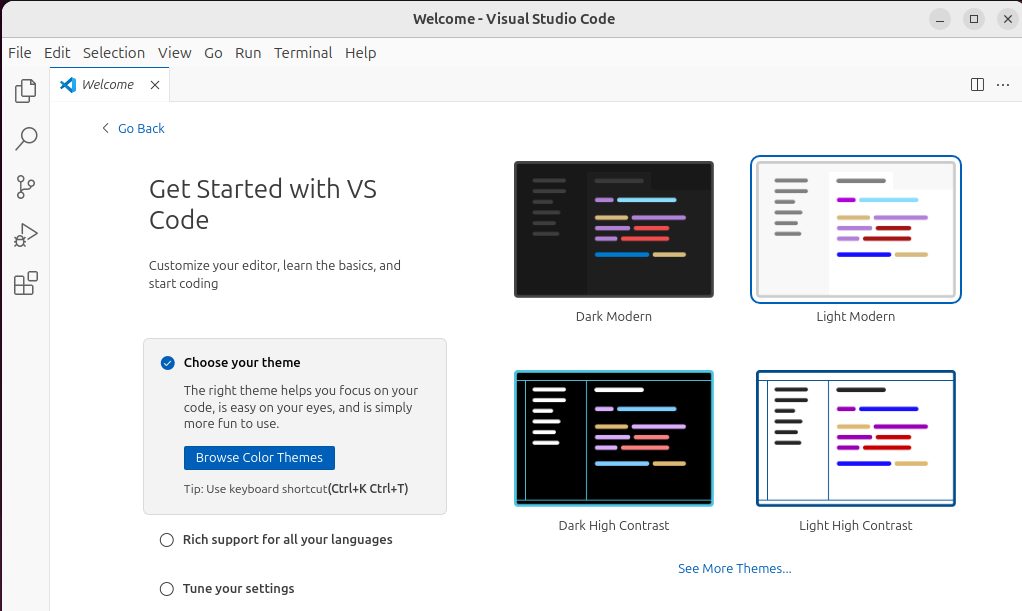This screenshot has height=611, width=1022.
Task: Open the Edit menu
Action: click(57, 53)
